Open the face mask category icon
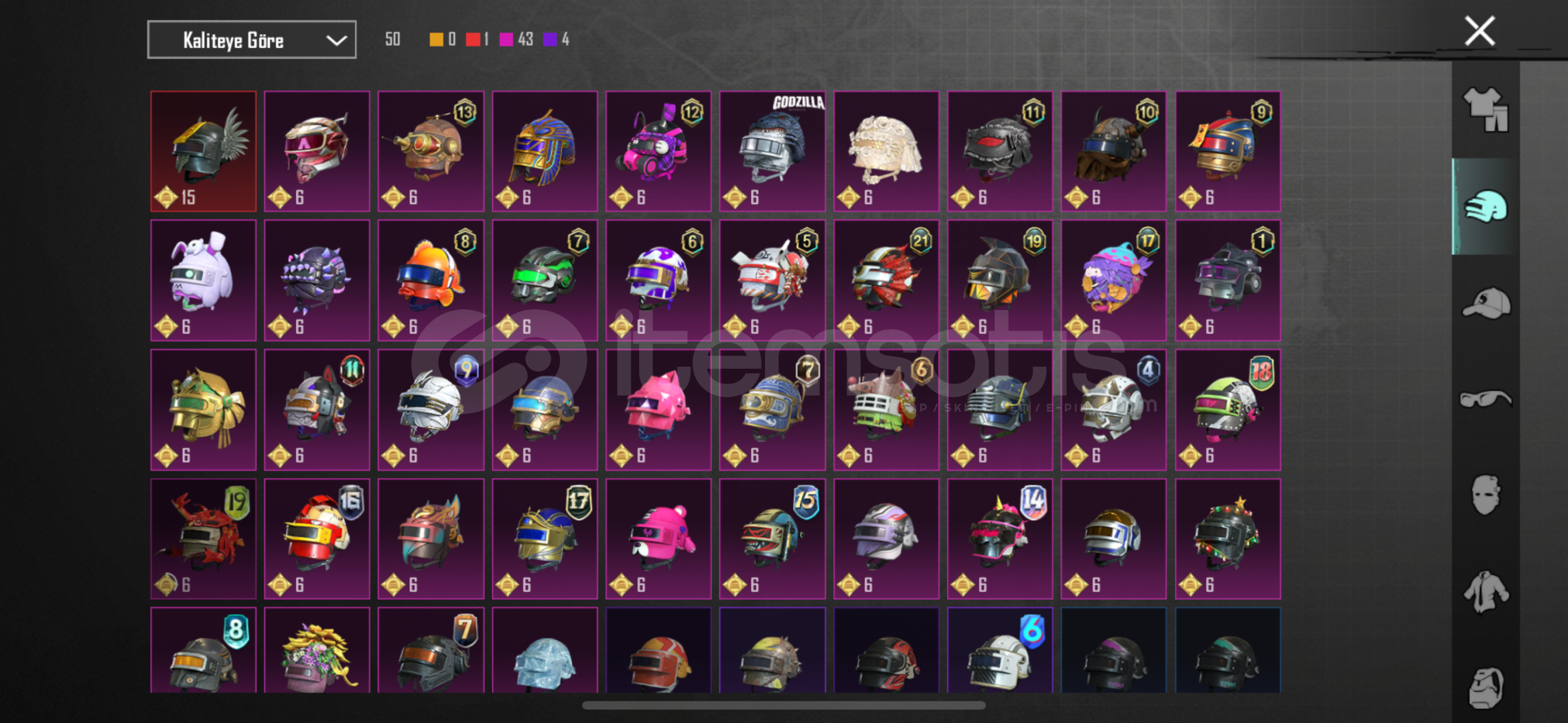 pos(1485,495)
